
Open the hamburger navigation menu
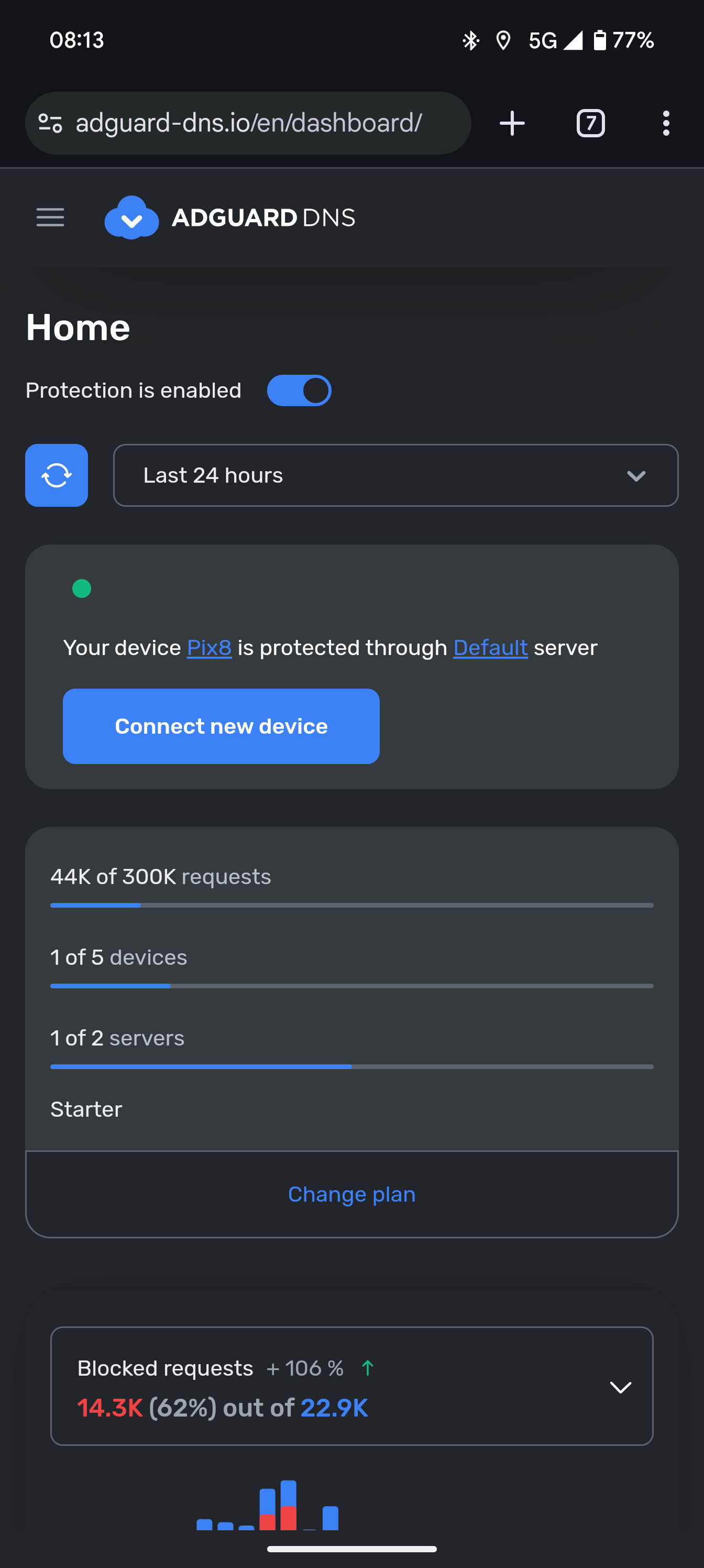click(50, 217)
